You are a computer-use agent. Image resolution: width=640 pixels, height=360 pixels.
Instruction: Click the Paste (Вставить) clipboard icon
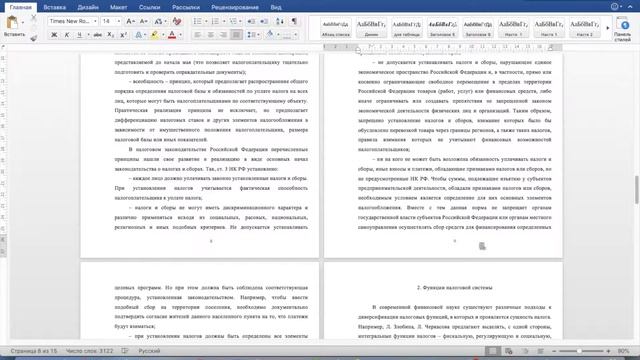[x=12, y=22]
